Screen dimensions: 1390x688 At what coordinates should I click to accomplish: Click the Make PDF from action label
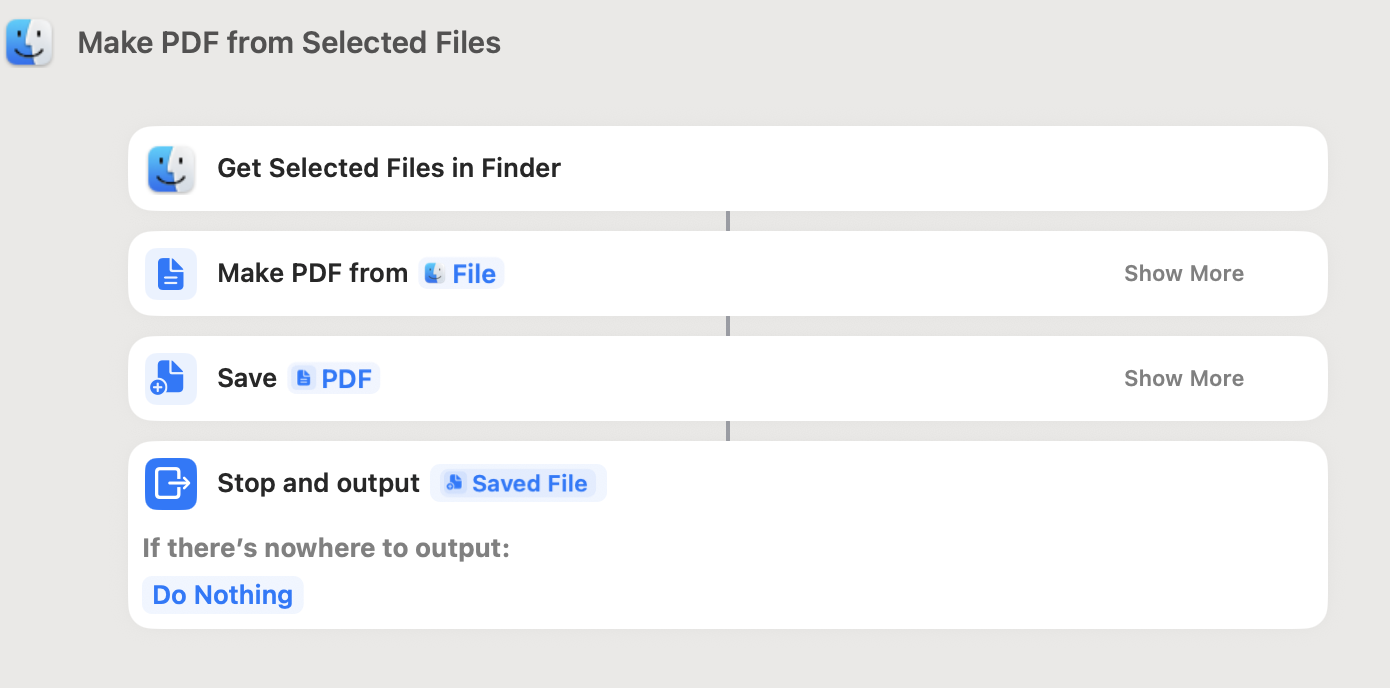tap(312, 274)
